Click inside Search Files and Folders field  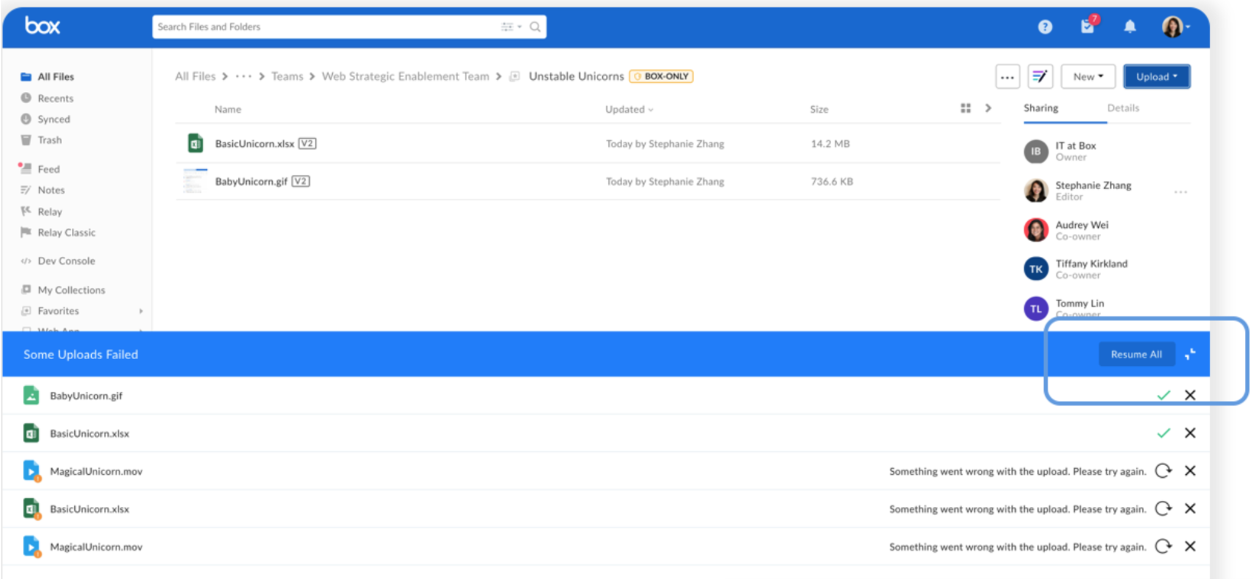325,27
